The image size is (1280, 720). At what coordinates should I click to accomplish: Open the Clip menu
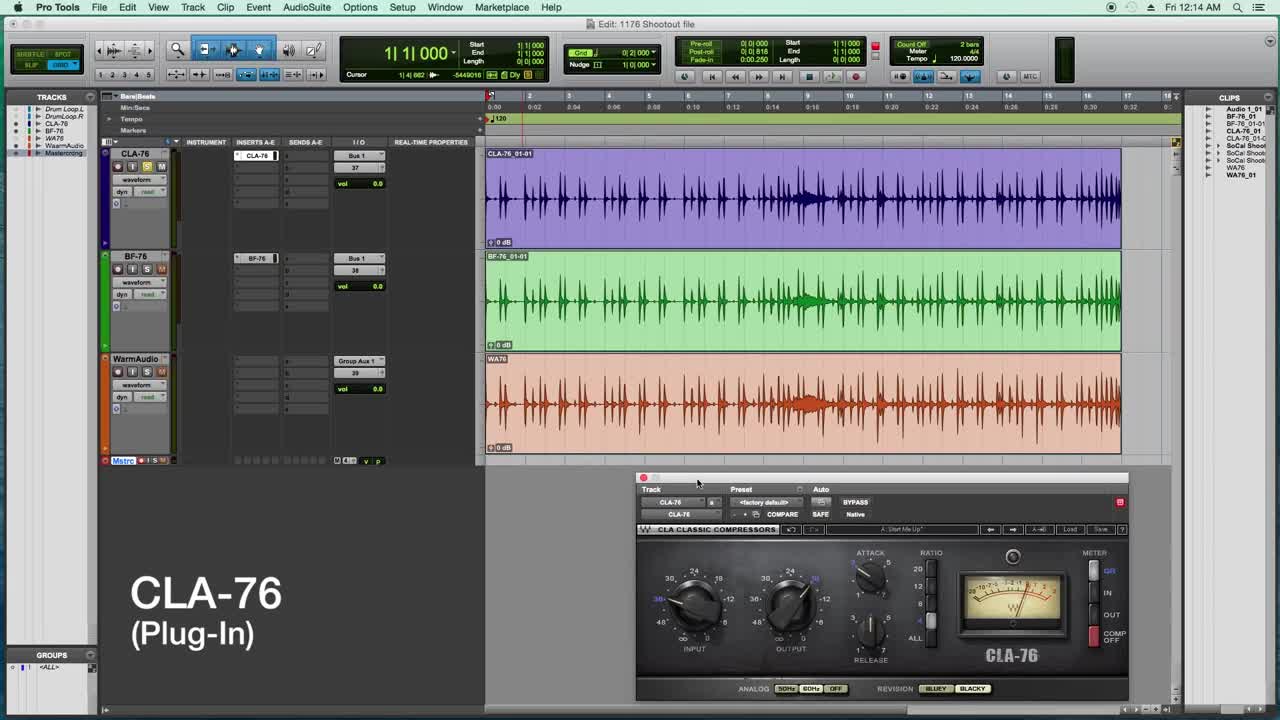[x=226, y=7]
